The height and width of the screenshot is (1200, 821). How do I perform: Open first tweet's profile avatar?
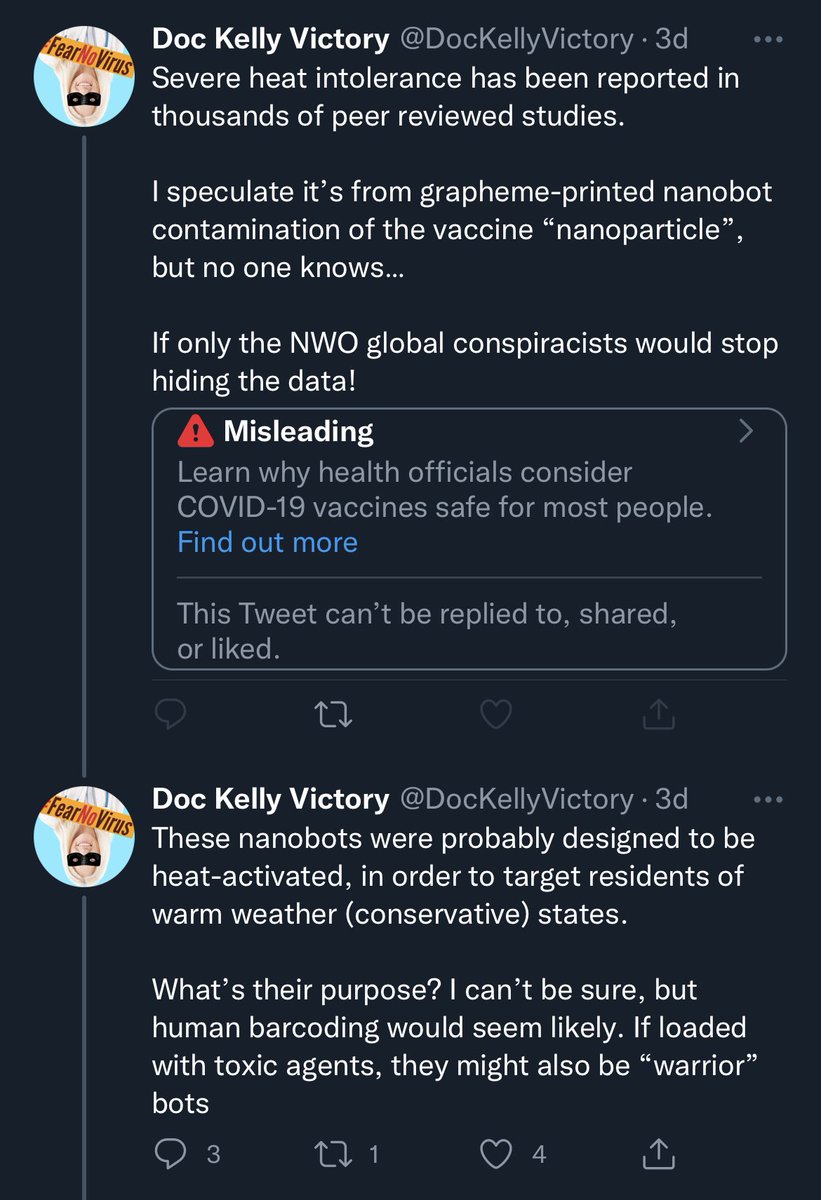click(x=84, y=80)
